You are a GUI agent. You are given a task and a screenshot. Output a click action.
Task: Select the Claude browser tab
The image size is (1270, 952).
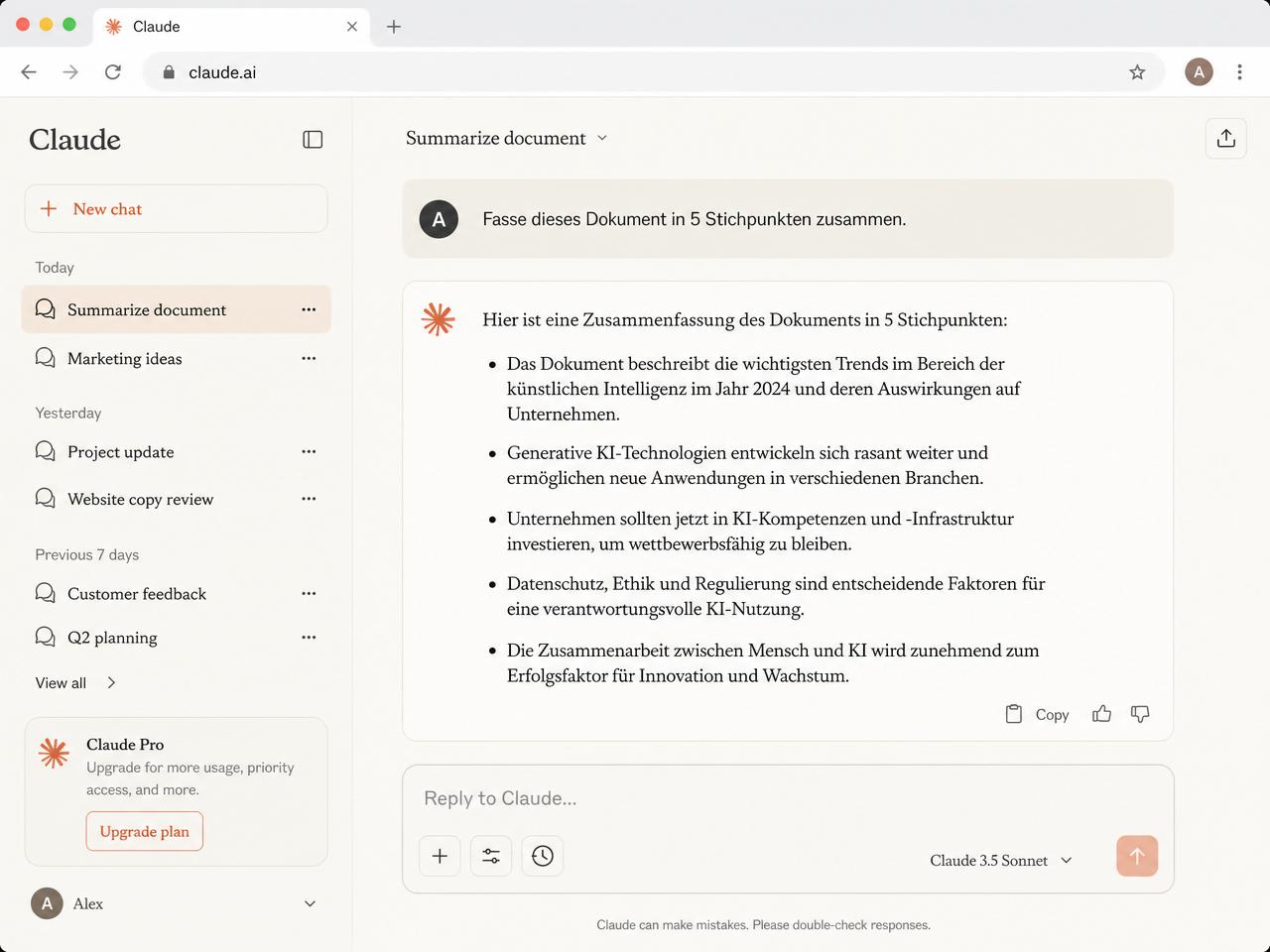[231, 27]
